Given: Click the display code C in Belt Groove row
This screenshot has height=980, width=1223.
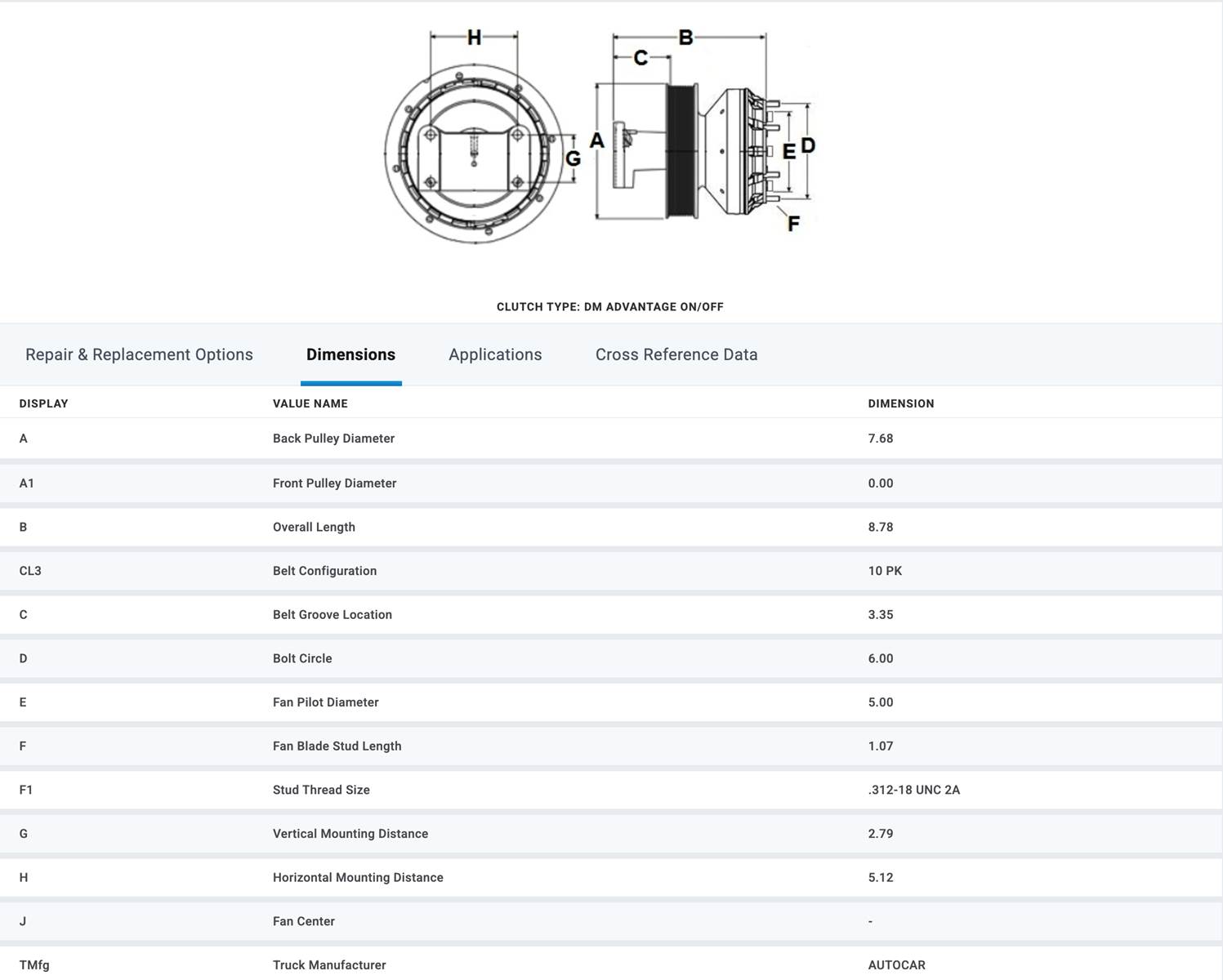Looking at the screenshot, I should point(24,615).
